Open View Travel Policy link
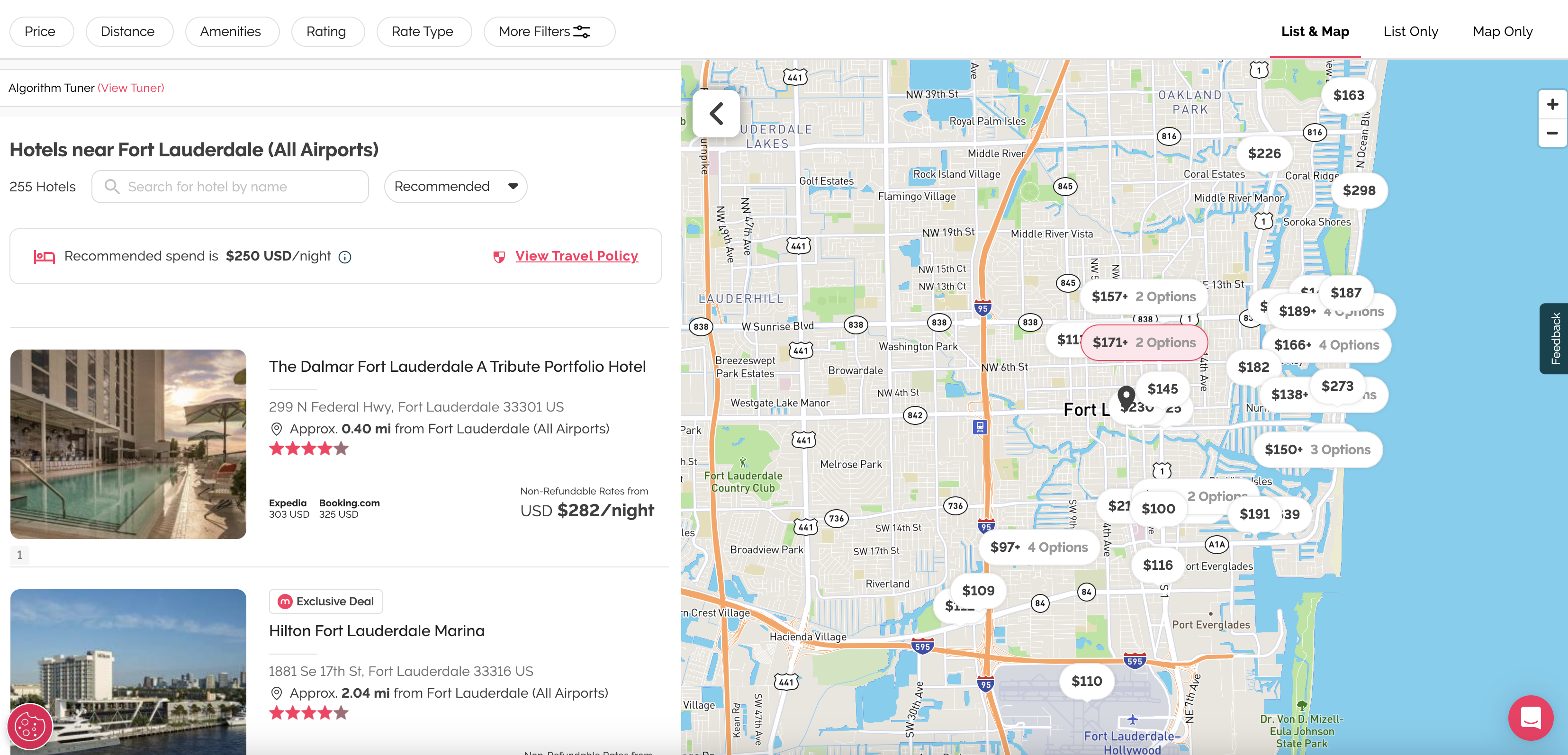Viewport: 1568px width, 755px height. pos(577,256)
